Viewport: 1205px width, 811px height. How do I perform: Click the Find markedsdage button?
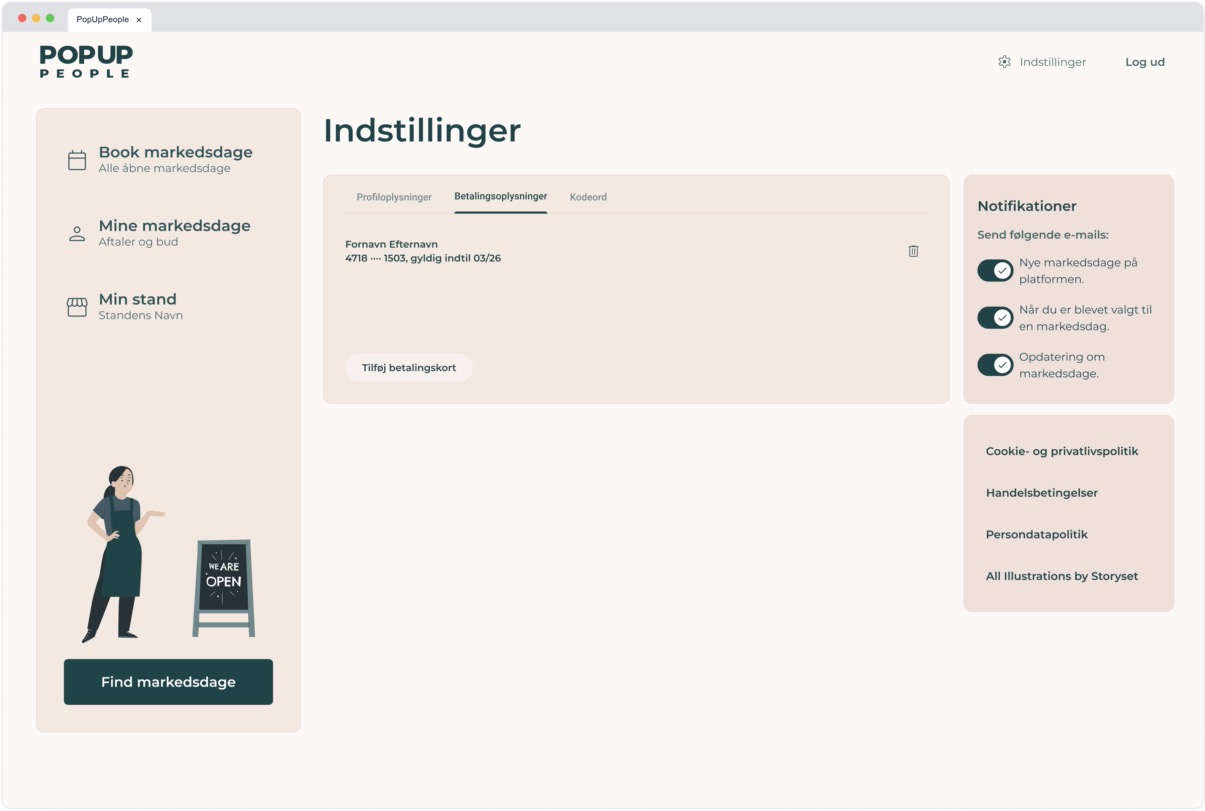168,682
